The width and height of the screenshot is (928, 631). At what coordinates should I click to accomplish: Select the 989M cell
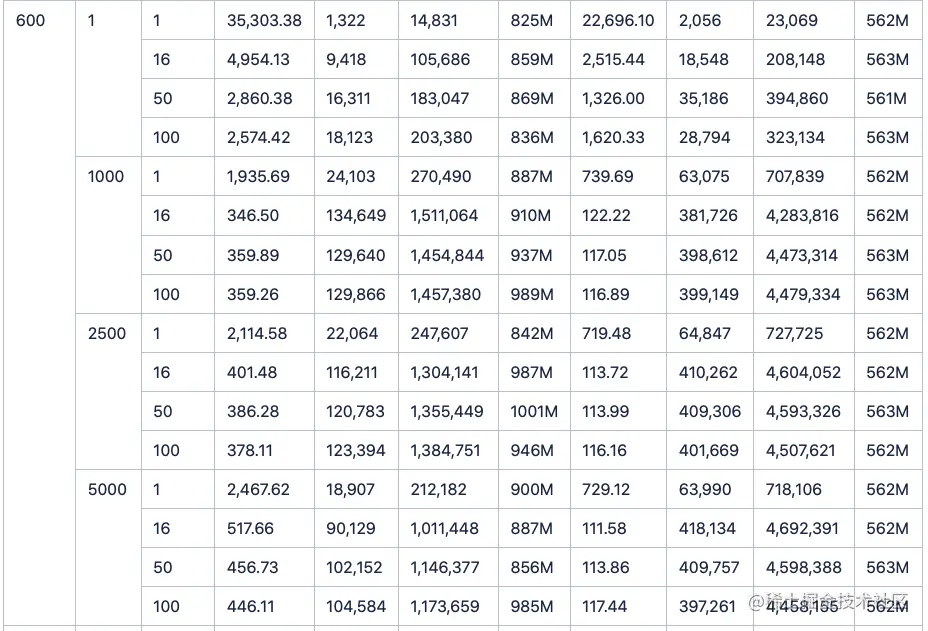pyautogui.click(x=532, y=295)
